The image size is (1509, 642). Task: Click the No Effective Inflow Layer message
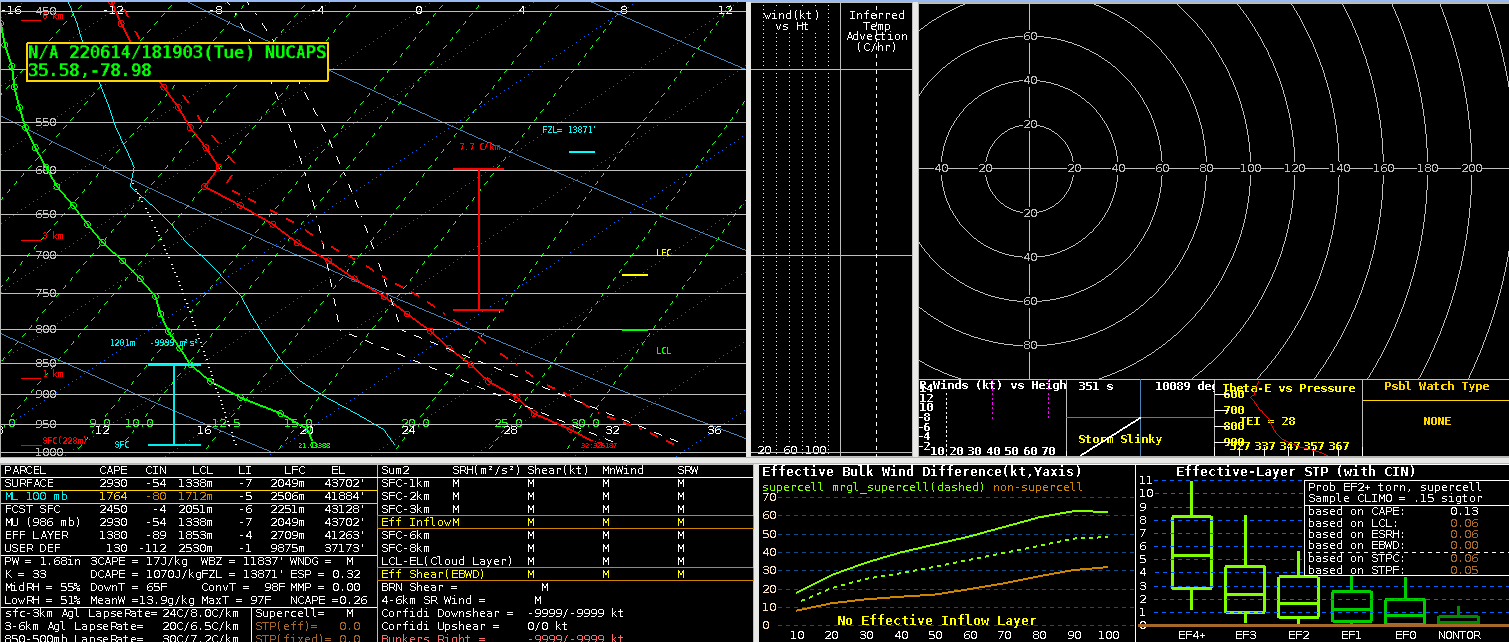(x=936, y=621)
